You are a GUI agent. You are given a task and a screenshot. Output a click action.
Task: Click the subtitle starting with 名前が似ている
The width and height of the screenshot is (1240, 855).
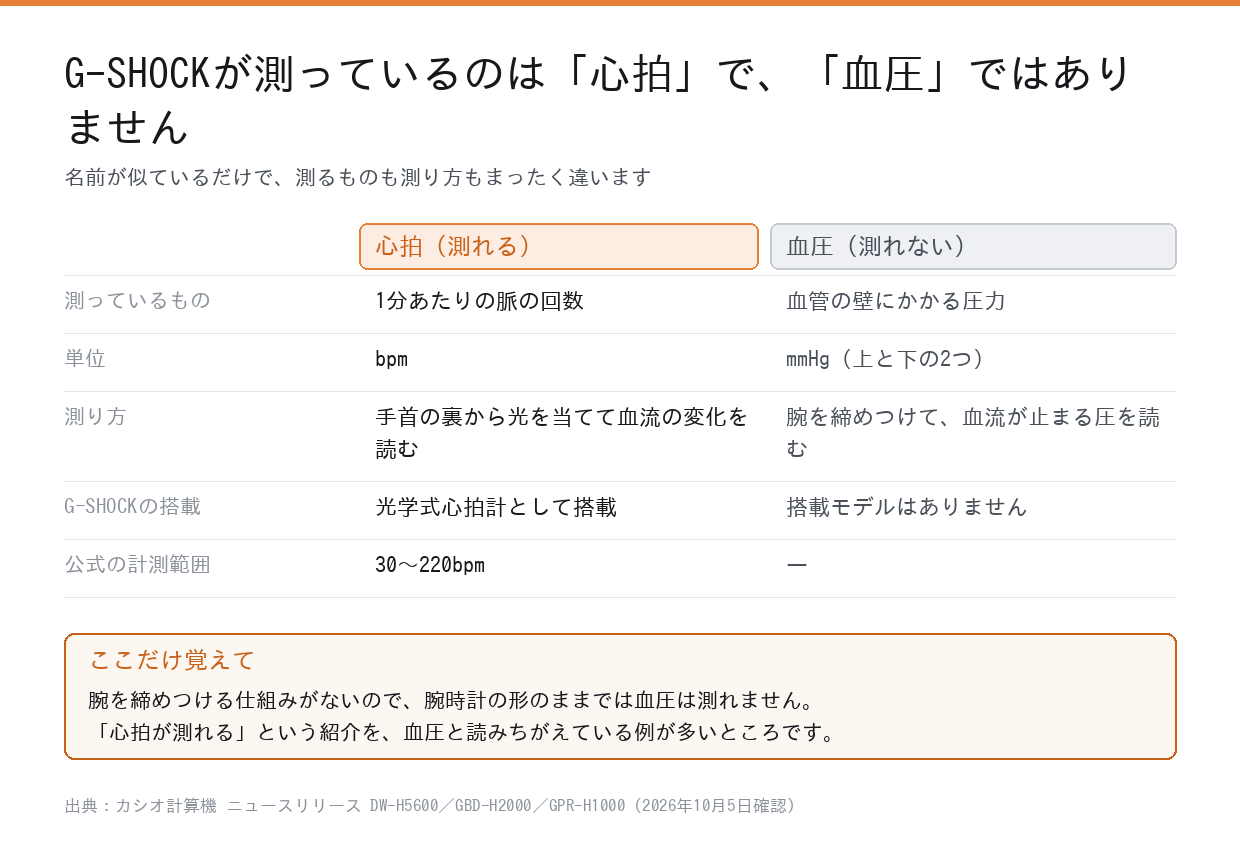358,178
